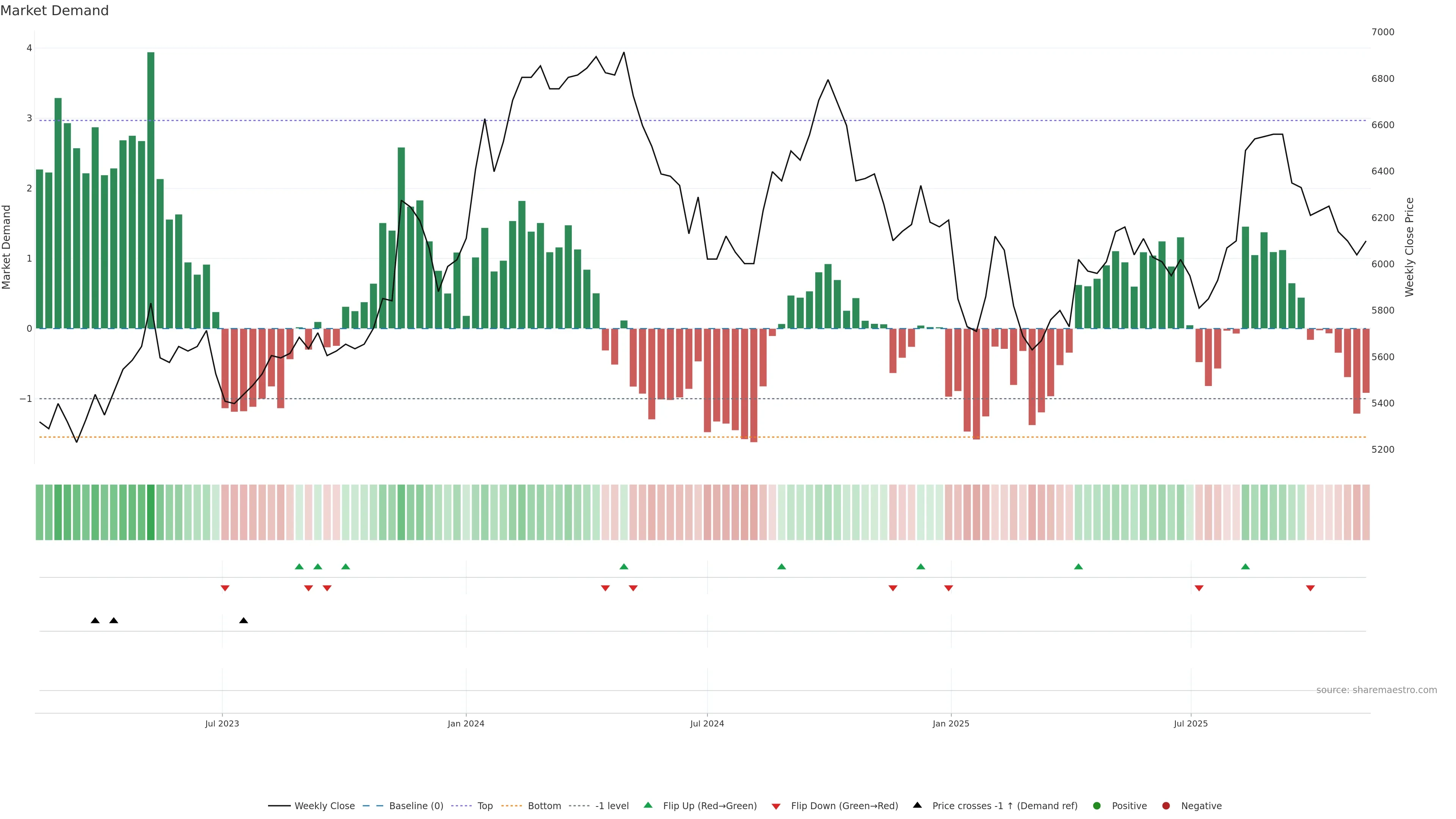Click the Jan 2024 x-axis label
The height and width of the screenshot is (819, 1456).
click(x=466, y=723)
